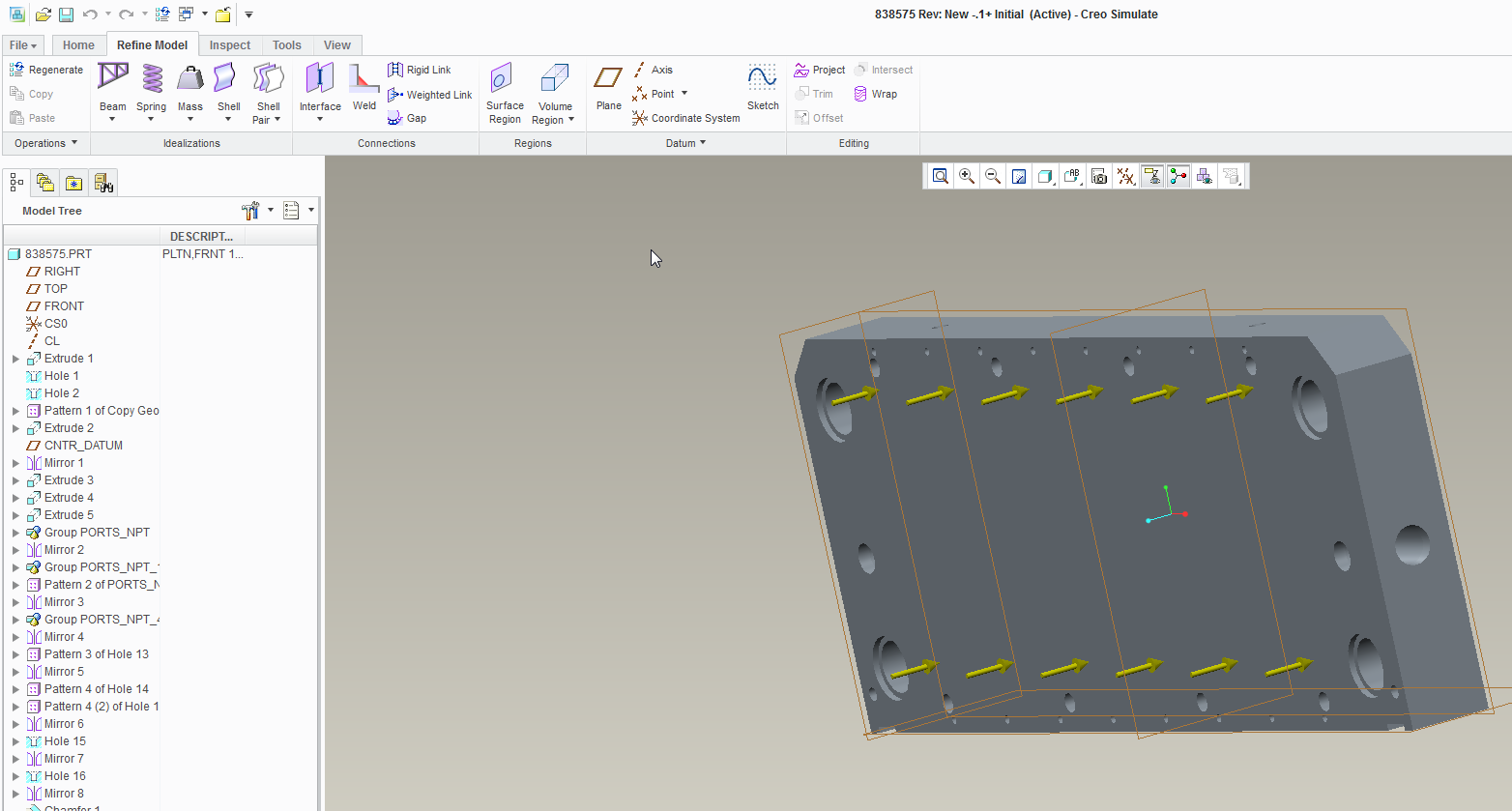Viewport: 1512px width, 811px height.
Task: Click the Project editing tool
Action: [x=820, y=70]
